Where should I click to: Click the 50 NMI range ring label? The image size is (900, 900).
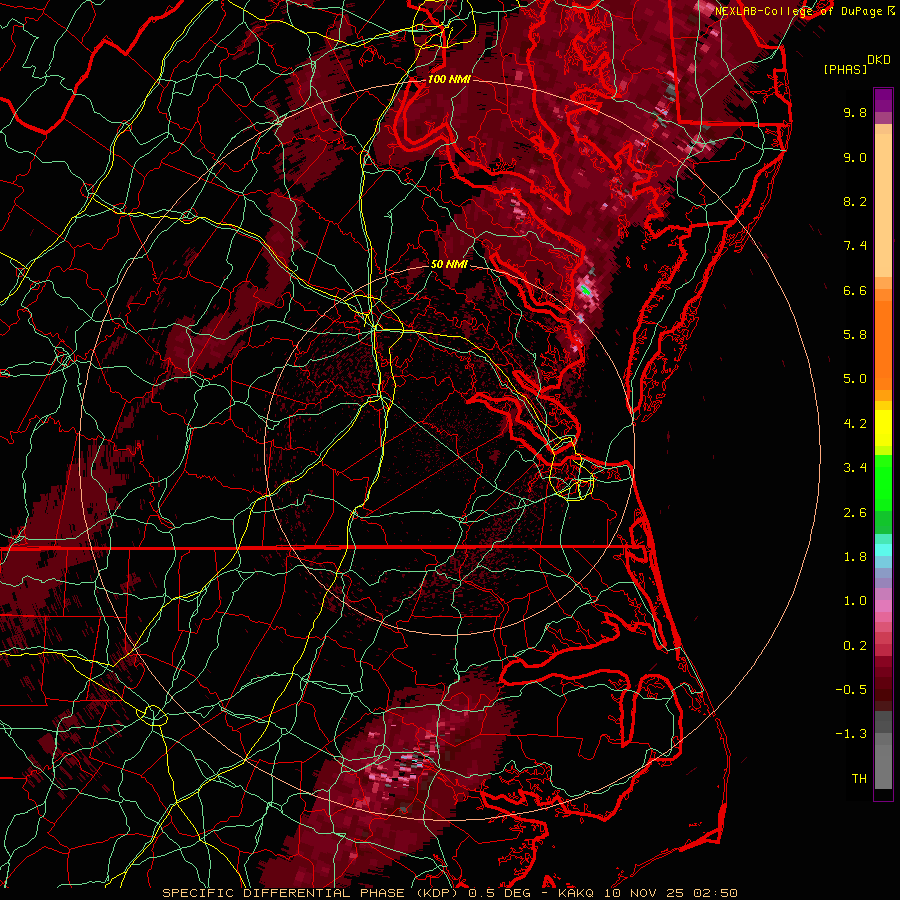449,264
